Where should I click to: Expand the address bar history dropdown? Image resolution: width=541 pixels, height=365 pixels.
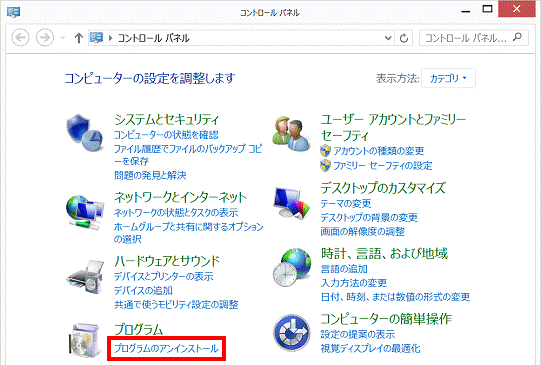[x=388, y=38]
